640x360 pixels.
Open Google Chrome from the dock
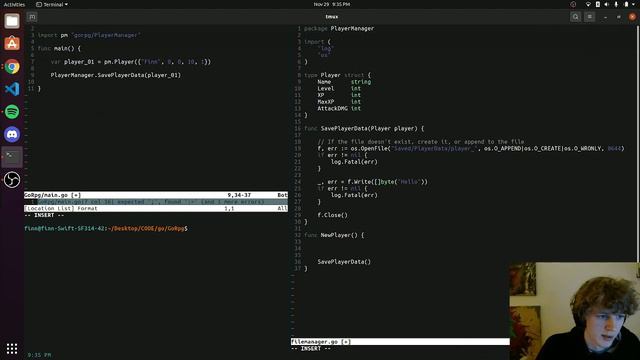pyautogui.click(x=12, y=66)
